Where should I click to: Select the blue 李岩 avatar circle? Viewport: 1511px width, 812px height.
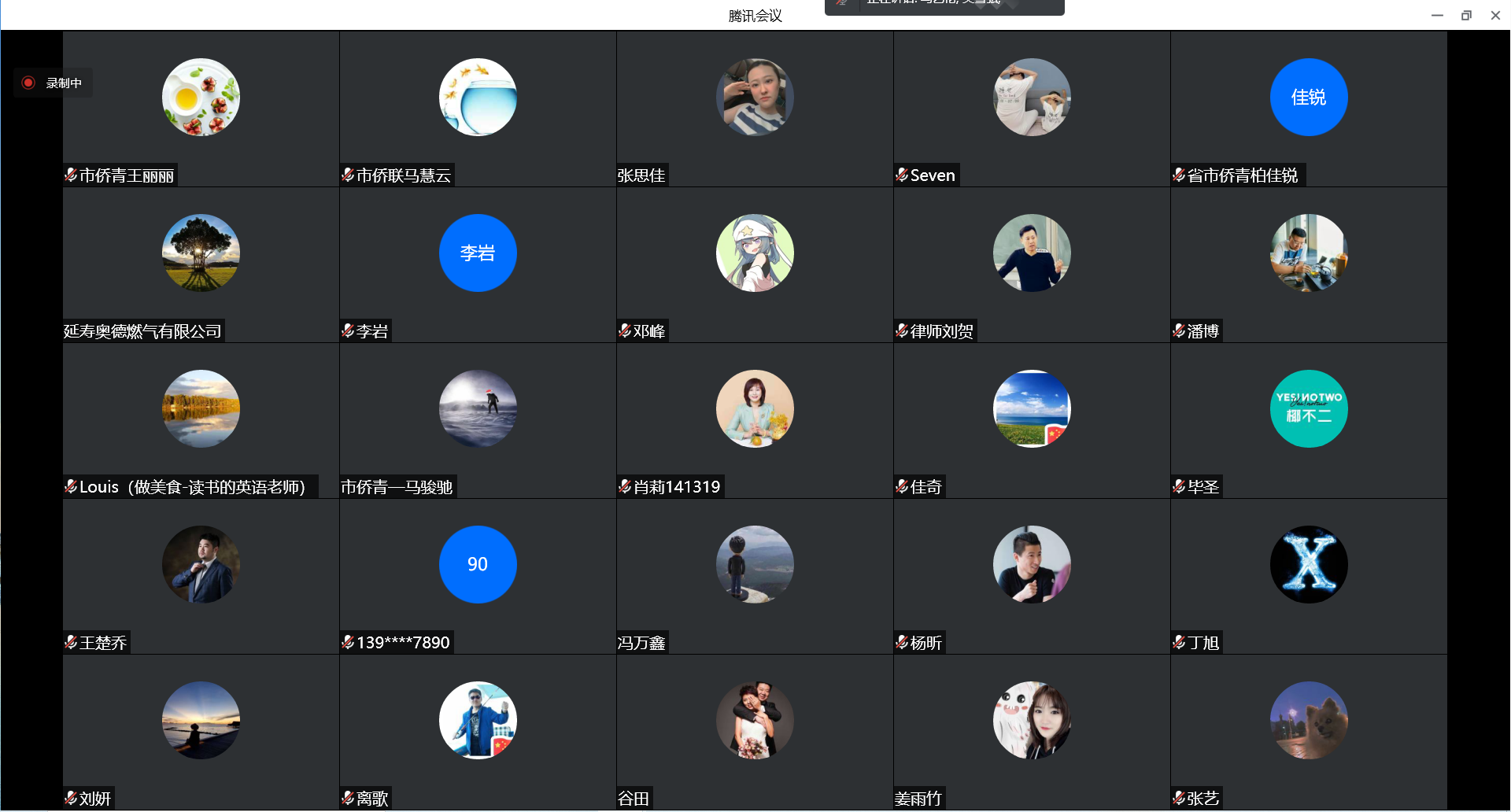click(x=478, y=253)
